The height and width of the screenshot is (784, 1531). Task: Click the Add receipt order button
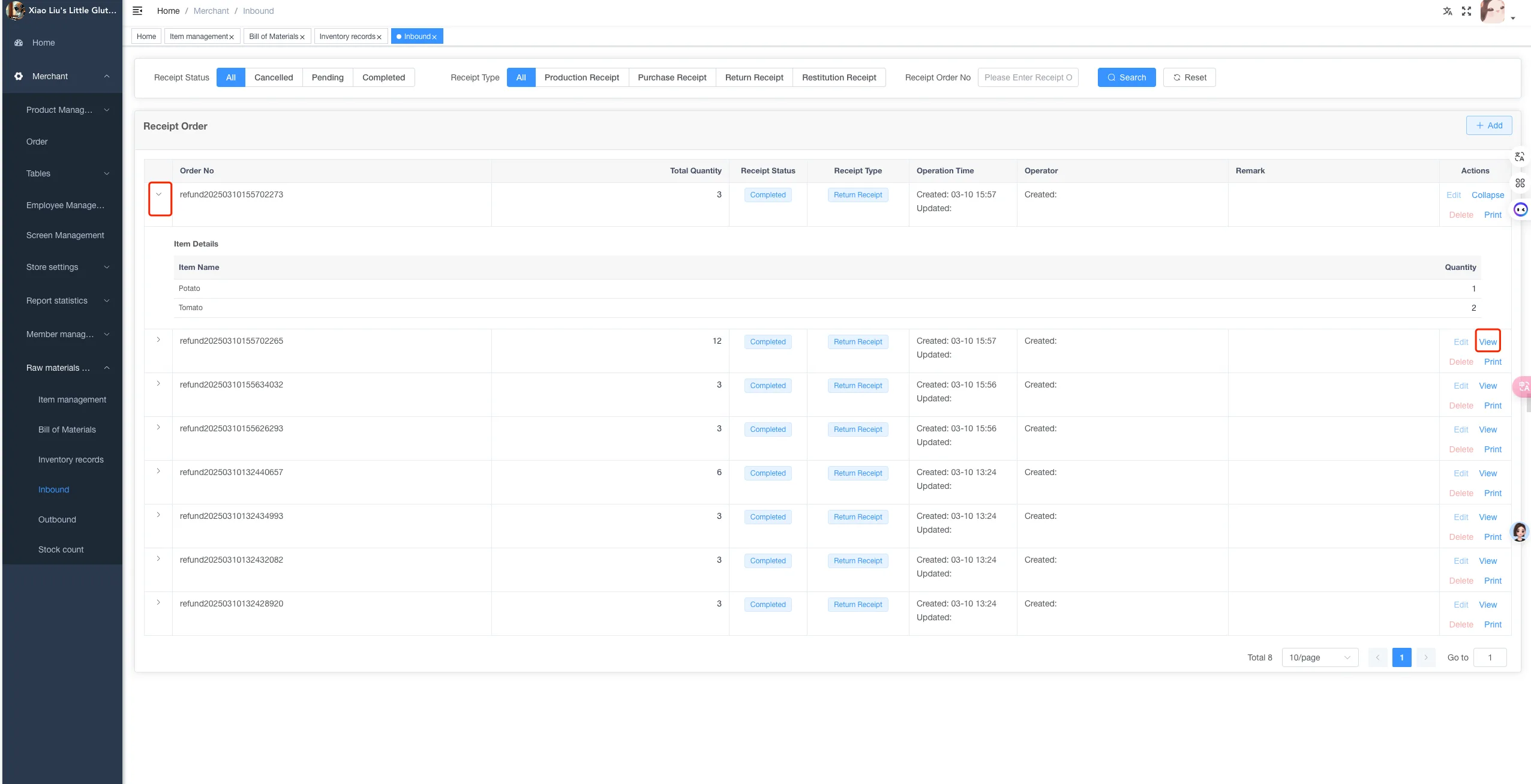1489,125
